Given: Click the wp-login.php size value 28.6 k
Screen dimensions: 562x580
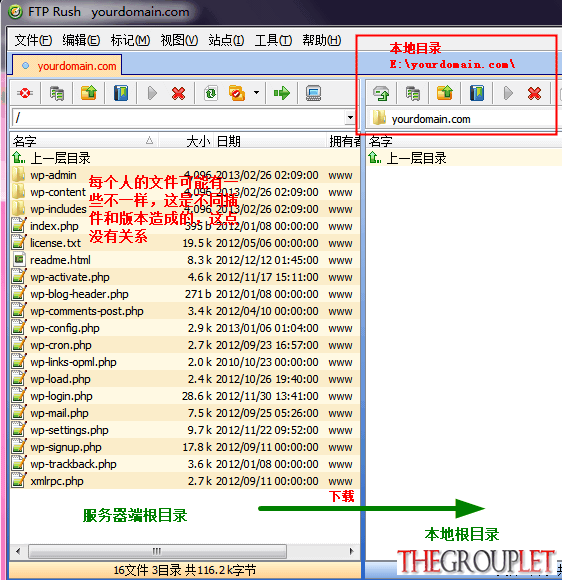Looking at the screenshot, I should click(197, 396).
